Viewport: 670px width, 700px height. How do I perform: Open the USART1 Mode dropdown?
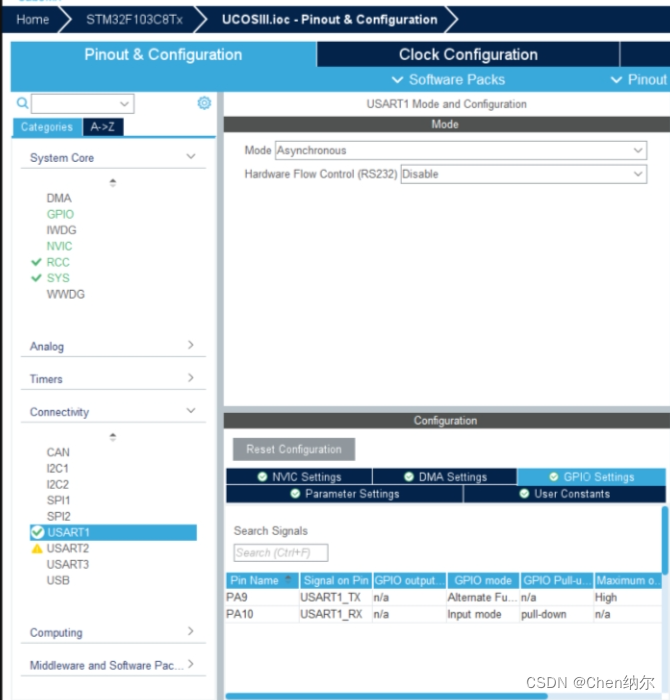click(461, 150)
